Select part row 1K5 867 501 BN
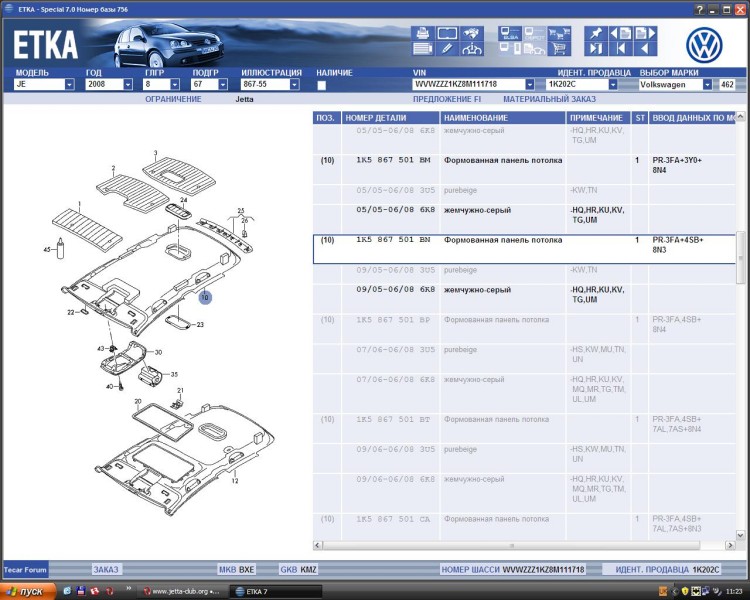The image size is (750, 600). click(524, 249)
